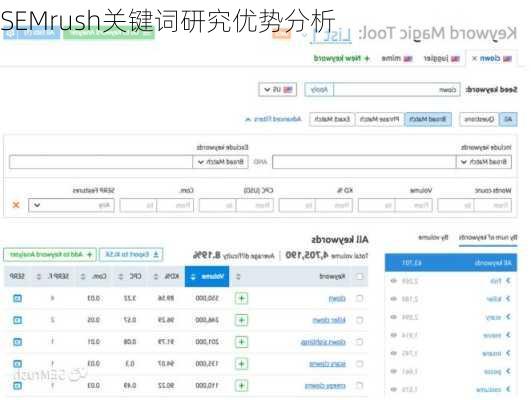The image size is (531, 400).
Task: Click Export to XLSX button
Action: (131, 255)
